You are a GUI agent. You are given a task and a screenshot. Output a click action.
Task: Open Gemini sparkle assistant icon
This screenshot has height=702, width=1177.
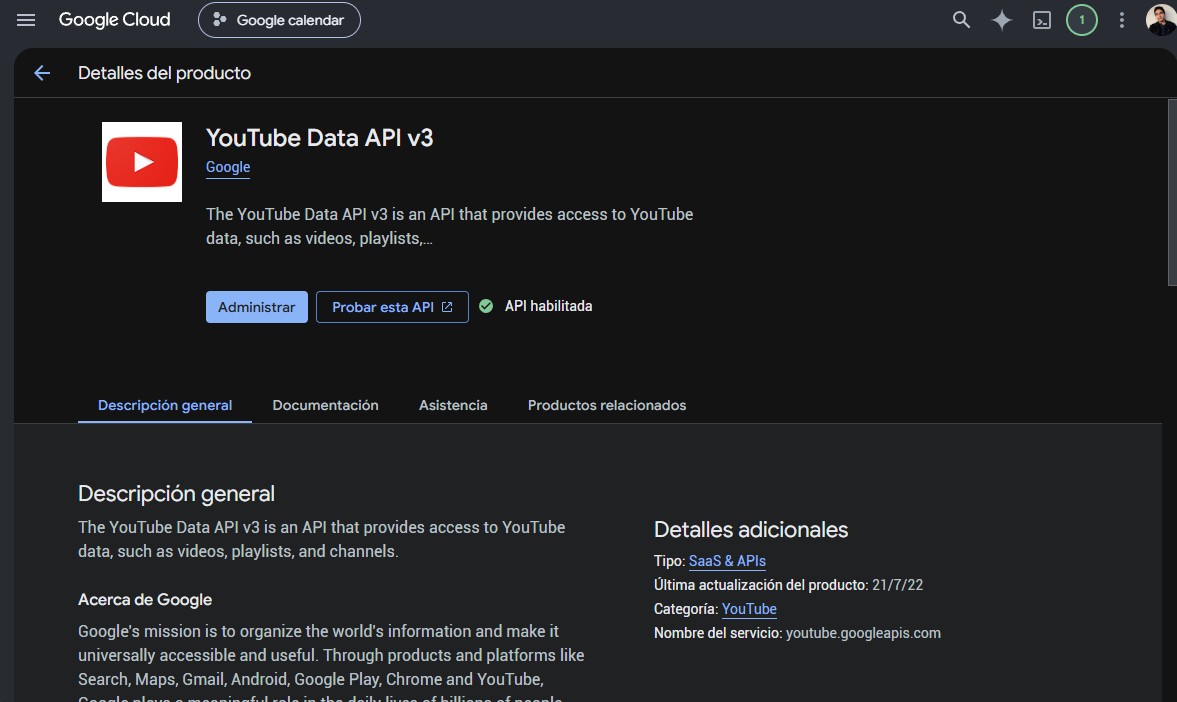click(x=1001, y=20)
